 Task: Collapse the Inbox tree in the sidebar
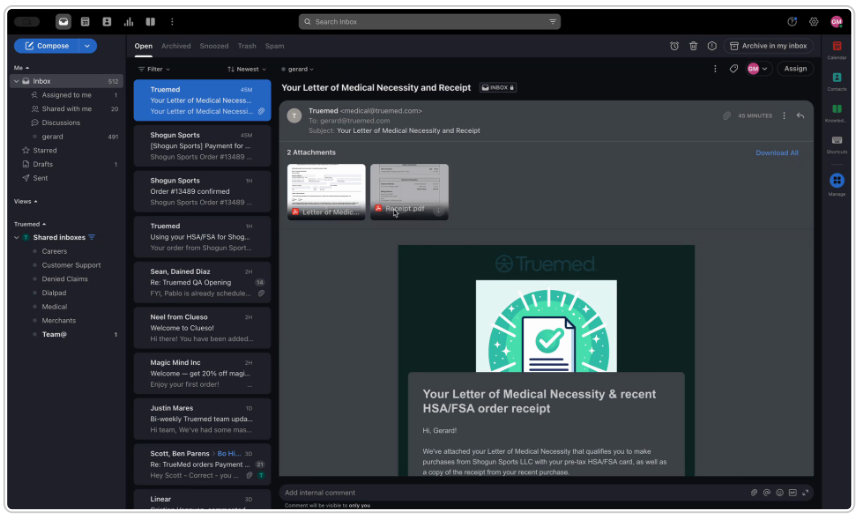[x=16, y=81]
